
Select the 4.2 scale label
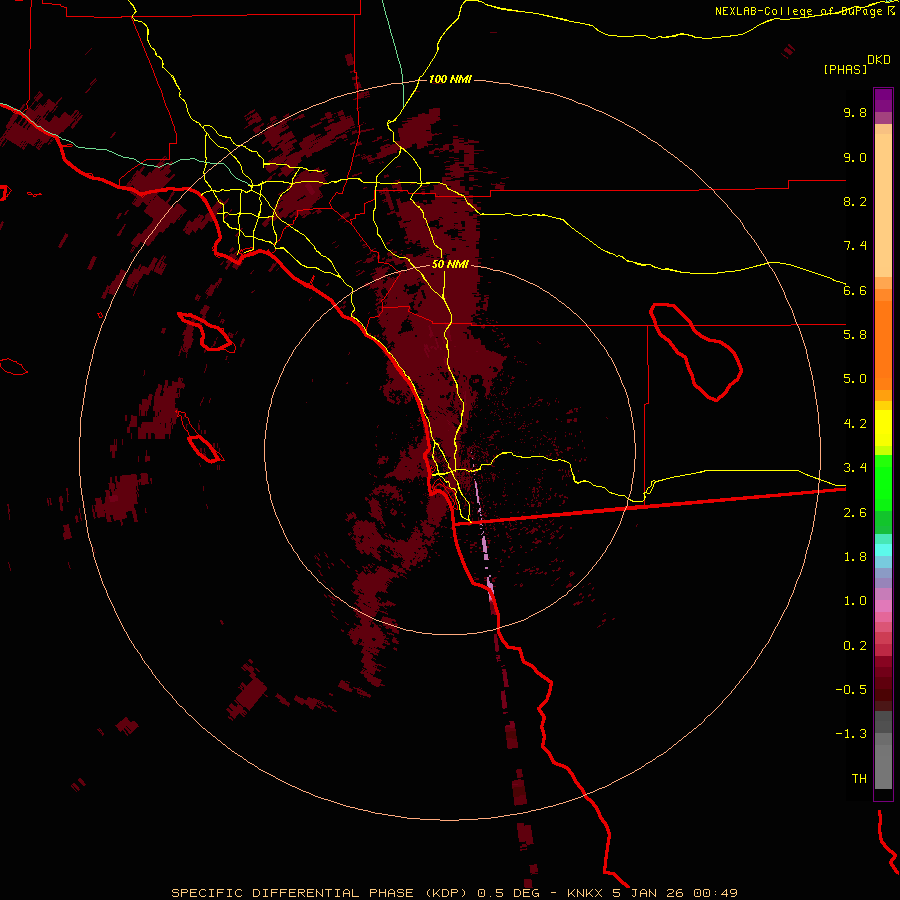[x=855, y=424]
